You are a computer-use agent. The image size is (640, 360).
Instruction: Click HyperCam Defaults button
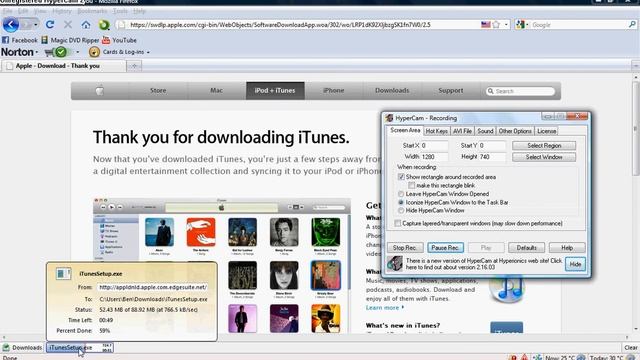pyautogui.click(x=526, y=248)
